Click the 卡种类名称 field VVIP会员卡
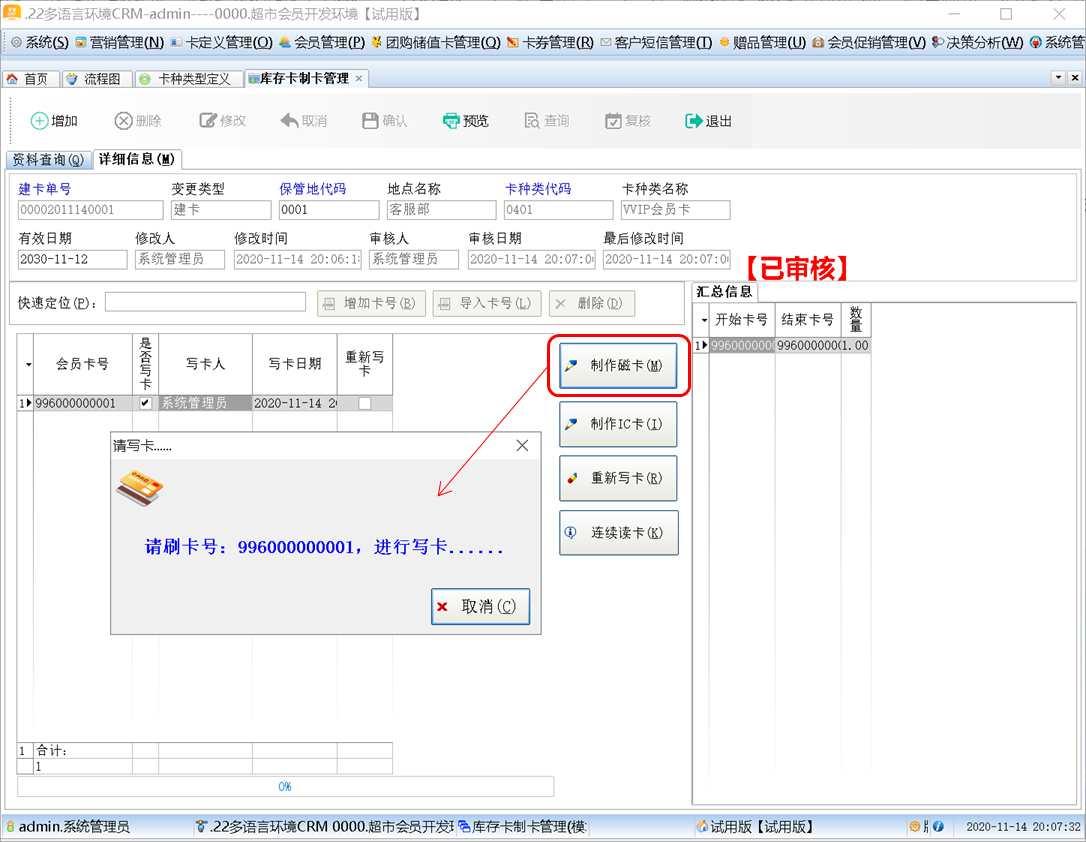The height and width of the screenshot is (842, 1086). tap(675, 210)
